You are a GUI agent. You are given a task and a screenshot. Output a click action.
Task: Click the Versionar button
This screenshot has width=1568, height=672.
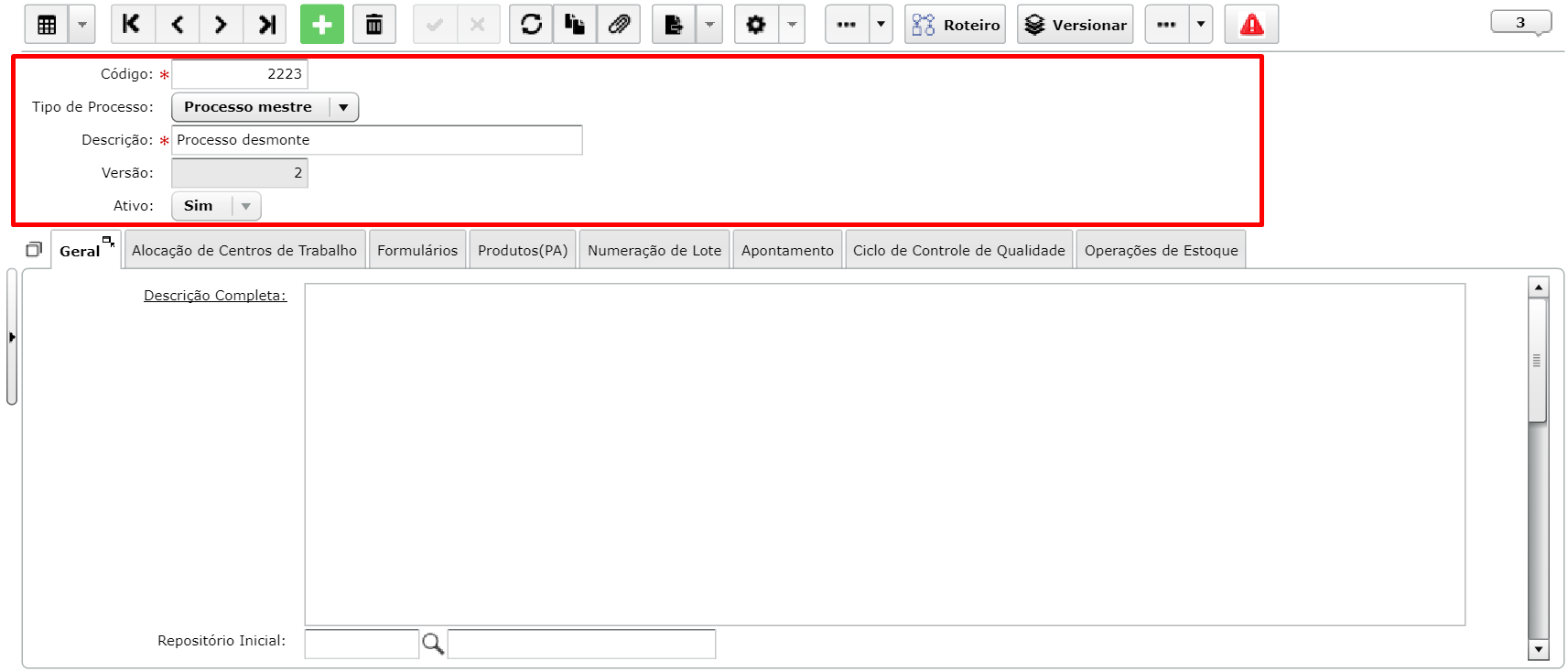click(1076, 25)
